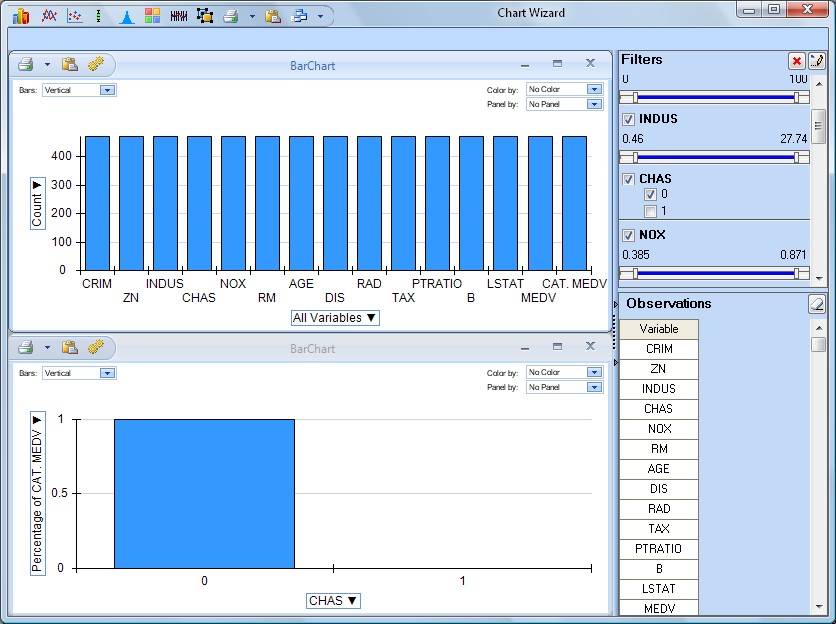Select INDUS in Observations list
This screenshot has height=624, width=836.
pyautogui.click(x=659, y=389)
